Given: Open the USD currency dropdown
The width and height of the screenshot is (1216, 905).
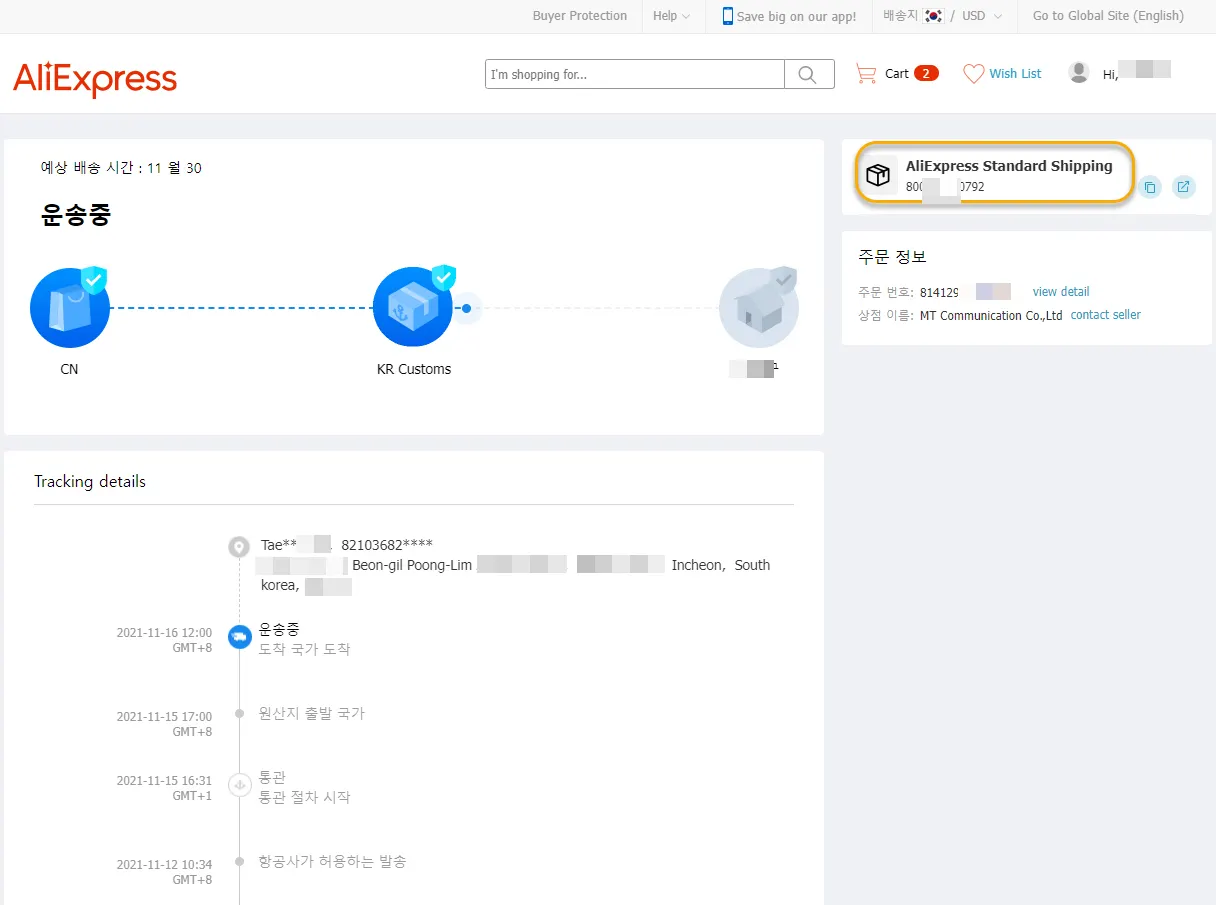Looking at the screenshot, I should click(982, 16).
